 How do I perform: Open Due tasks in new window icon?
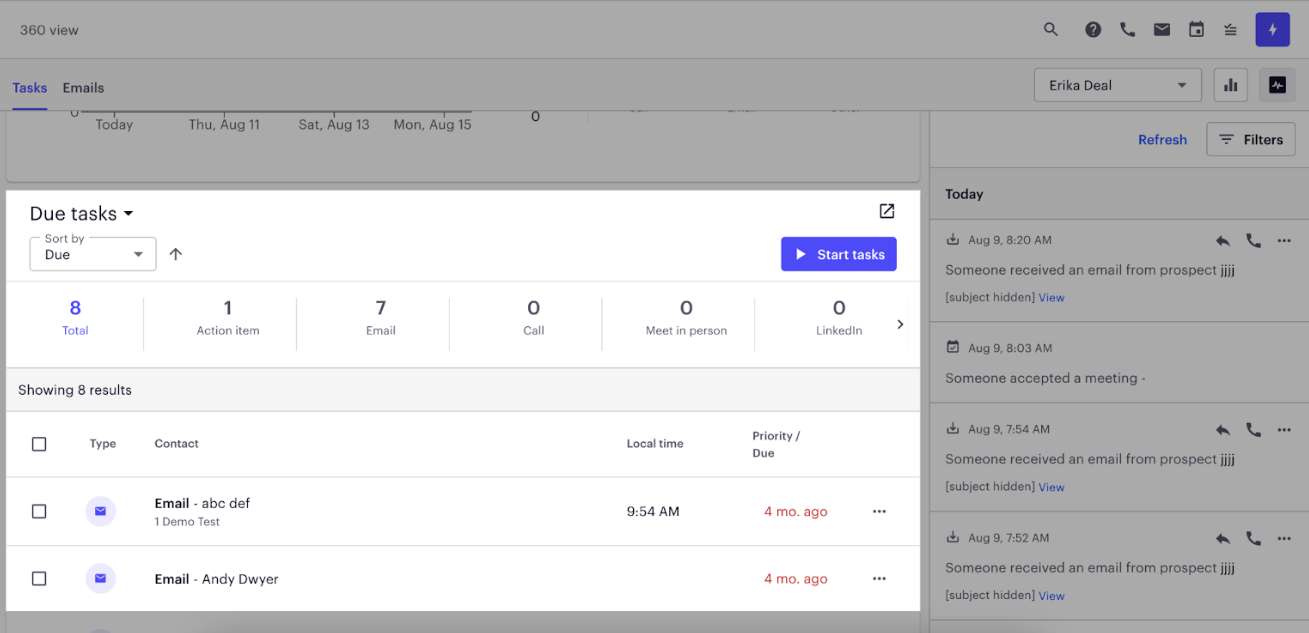click(887, 211)
